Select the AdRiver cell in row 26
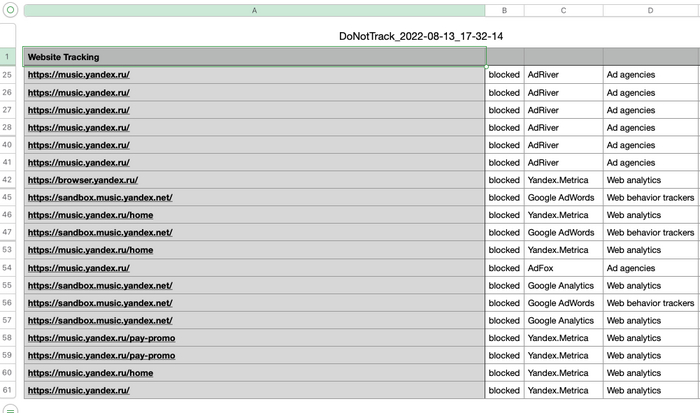Screen dimensions: 700x413 563,92
